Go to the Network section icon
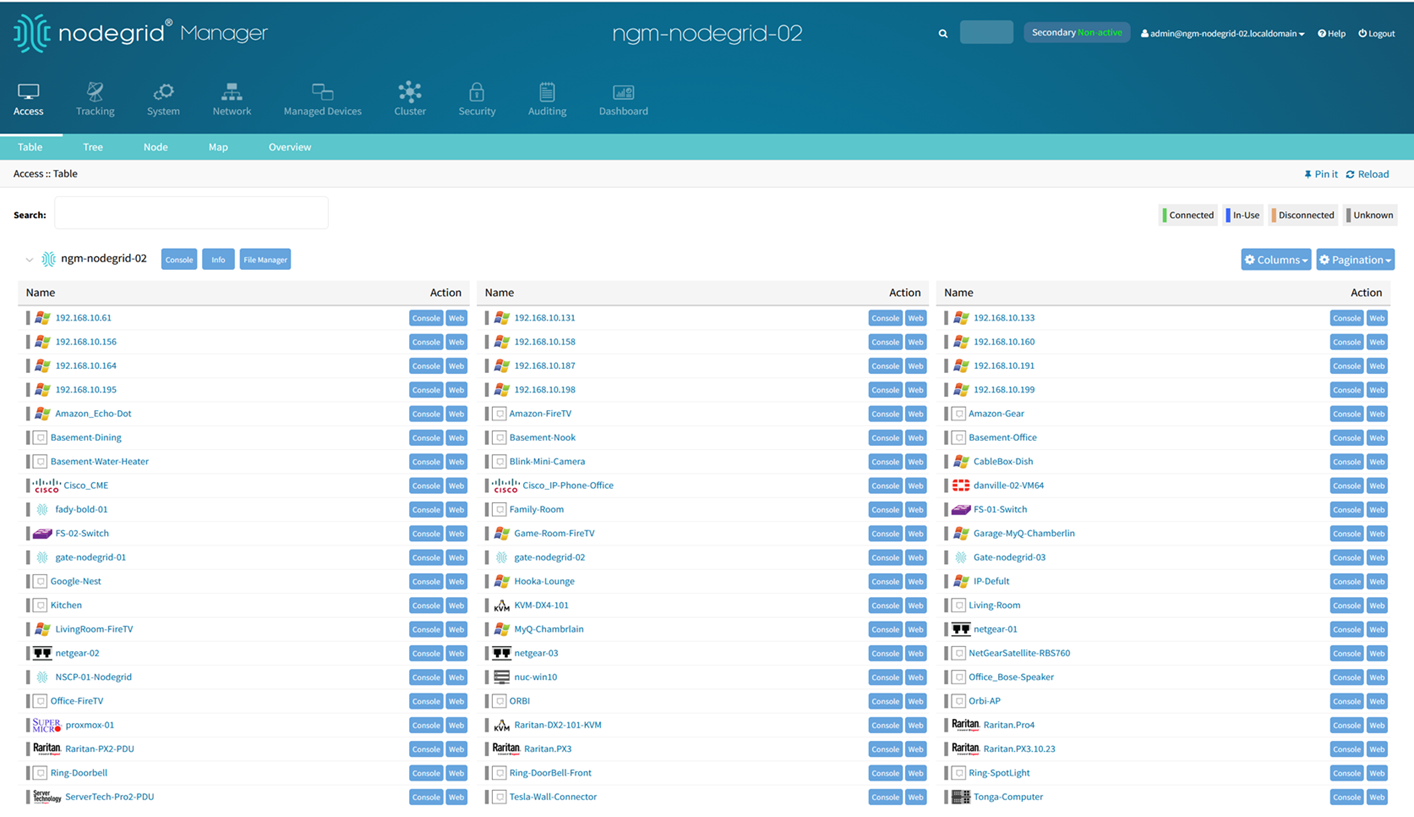The image size is (1414, 817). (232, 93)
